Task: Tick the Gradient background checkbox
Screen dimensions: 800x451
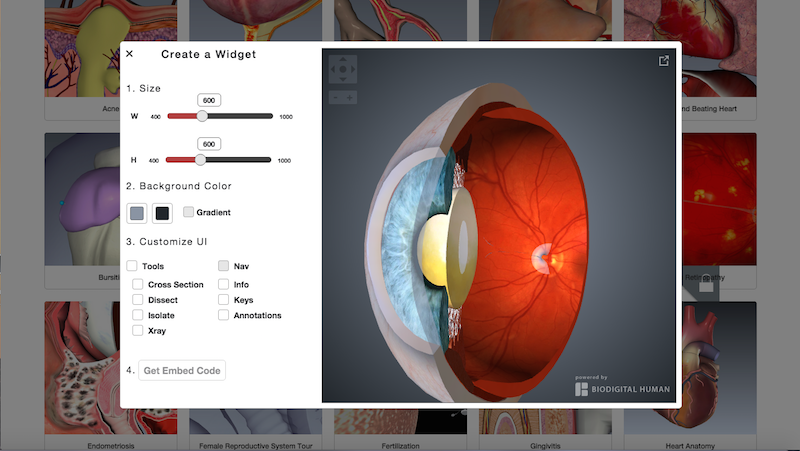Action: pos(189,212)
